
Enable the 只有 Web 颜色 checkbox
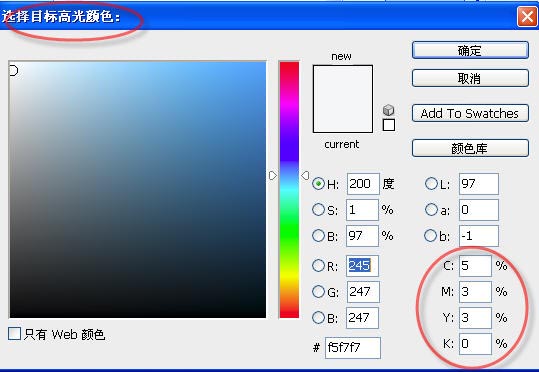[14, 333]
